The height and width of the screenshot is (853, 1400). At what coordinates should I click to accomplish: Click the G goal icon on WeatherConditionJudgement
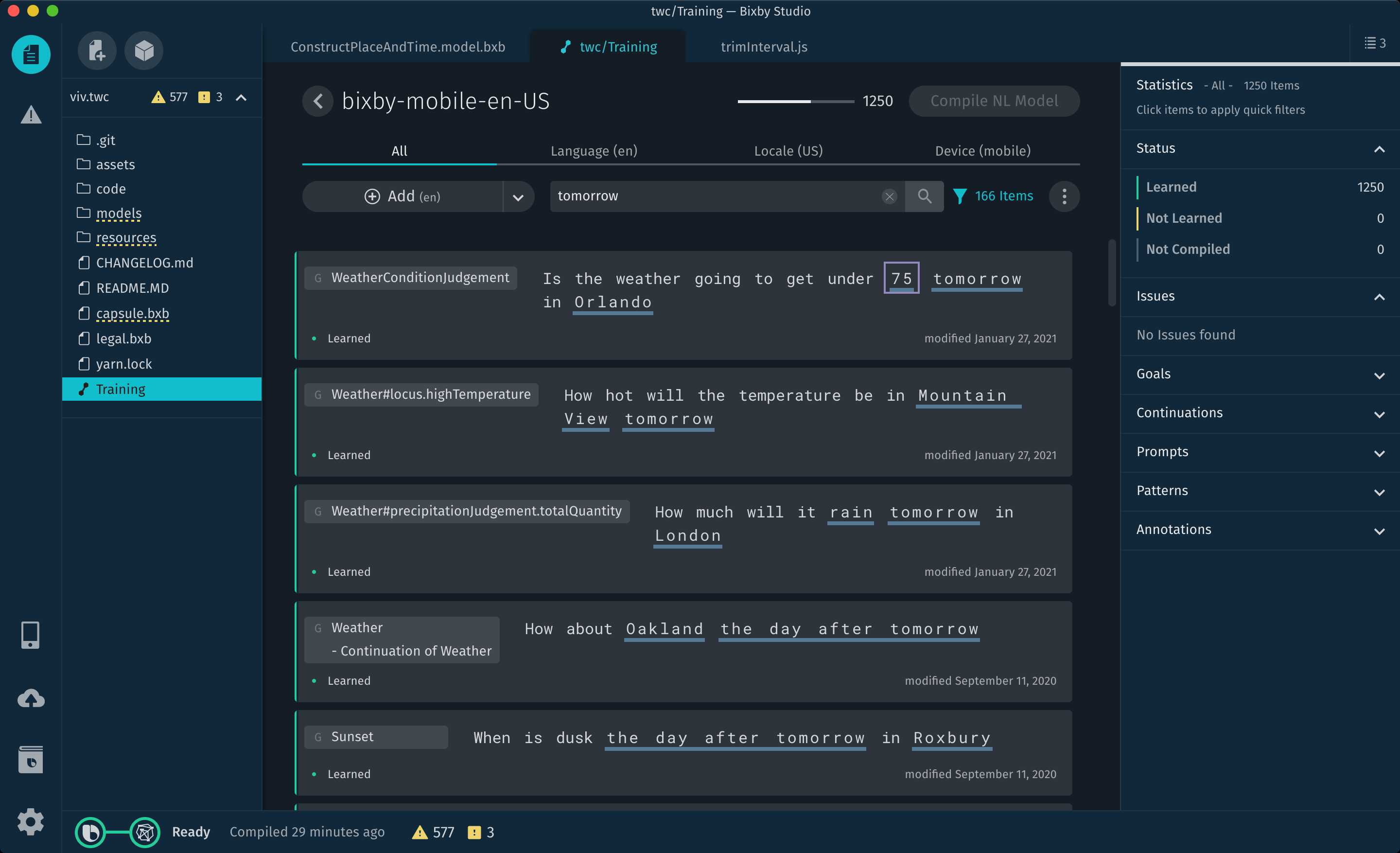point(318,278)
